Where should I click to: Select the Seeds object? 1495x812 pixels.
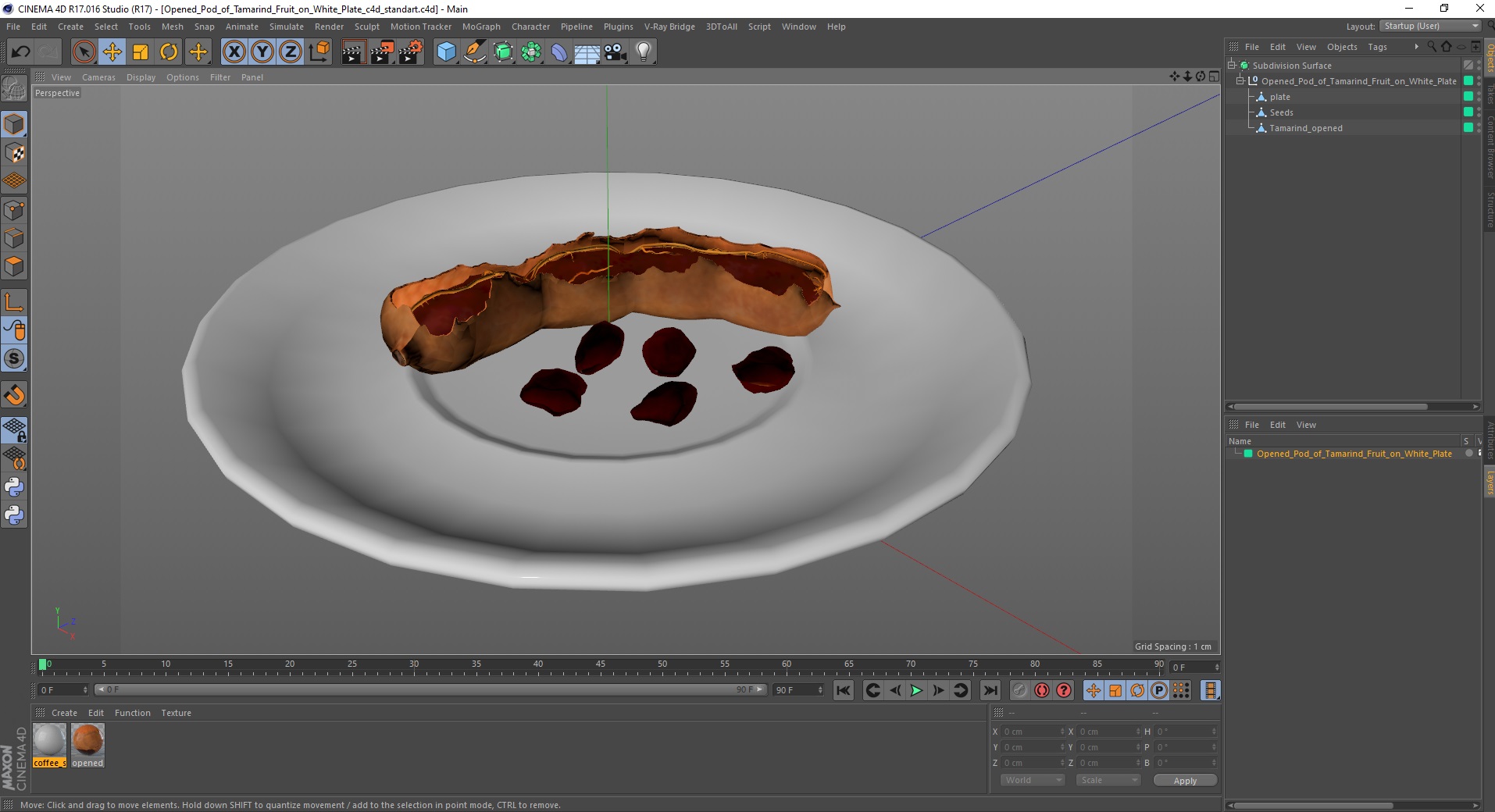pyautogui.click(x=1281, y=112)
